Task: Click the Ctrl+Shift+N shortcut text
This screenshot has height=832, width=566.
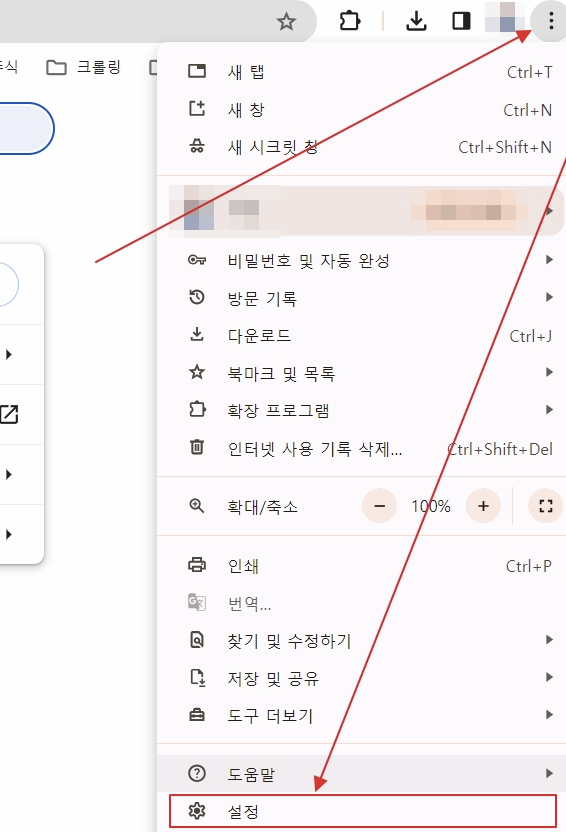Action: (505, 147)
